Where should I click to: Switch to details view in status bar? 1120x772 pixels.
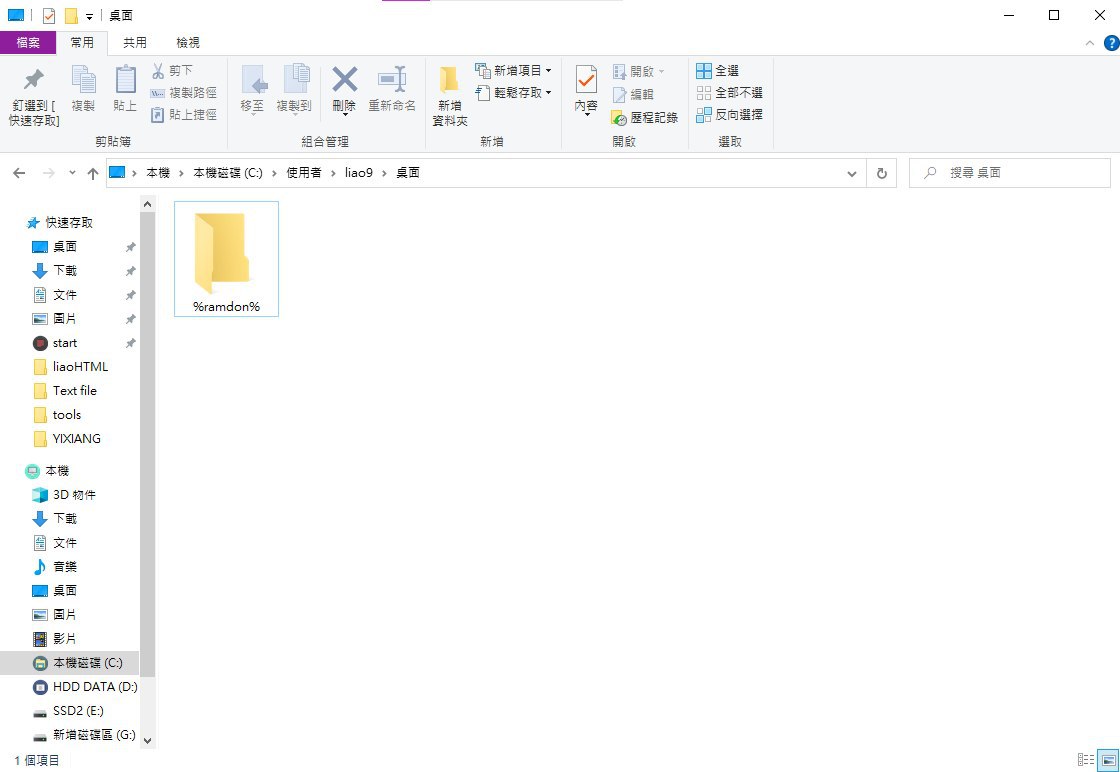(1086, 760)
